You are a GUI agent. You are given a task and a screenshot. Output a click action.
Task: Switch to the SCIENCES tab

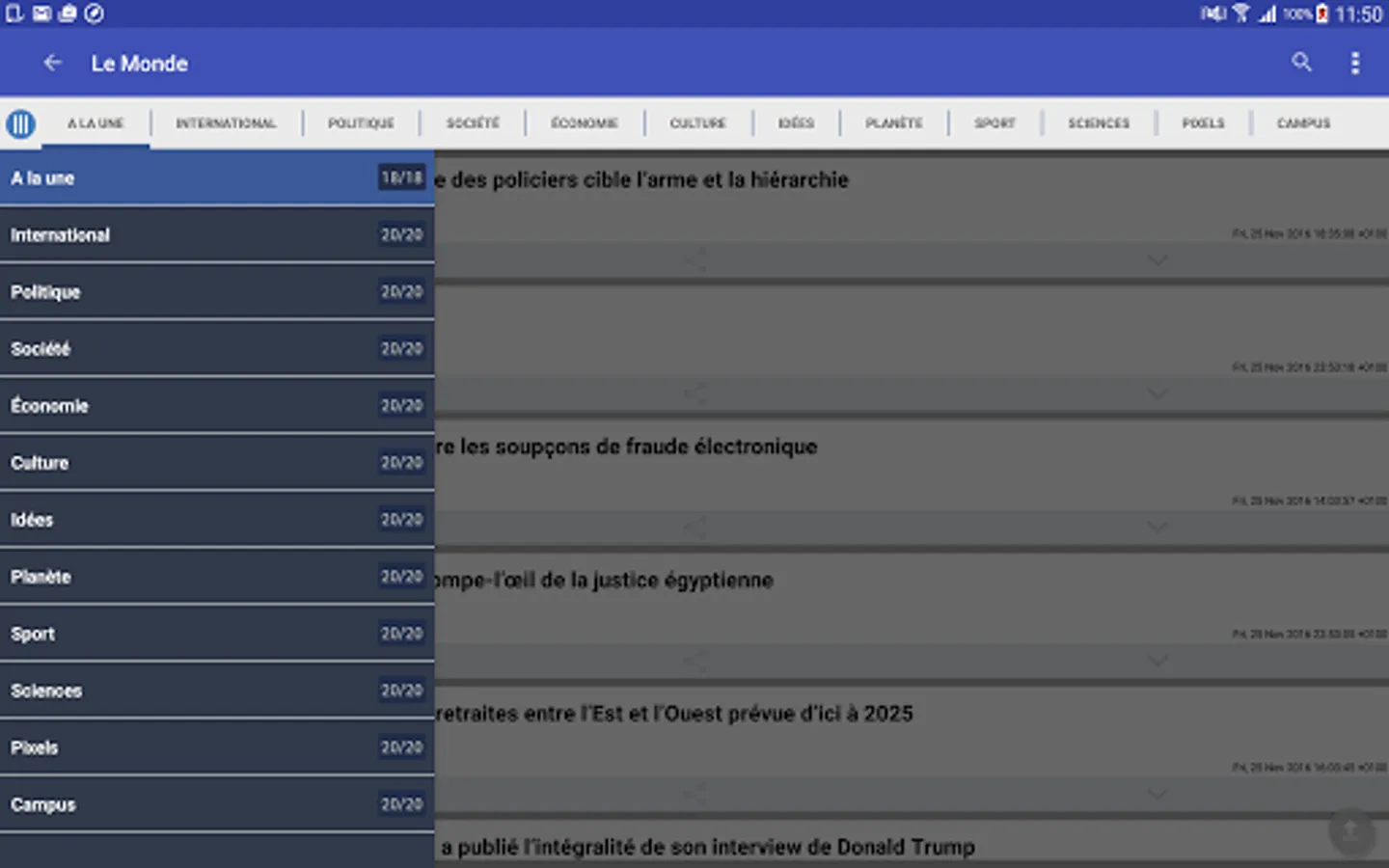(1098, 123)
